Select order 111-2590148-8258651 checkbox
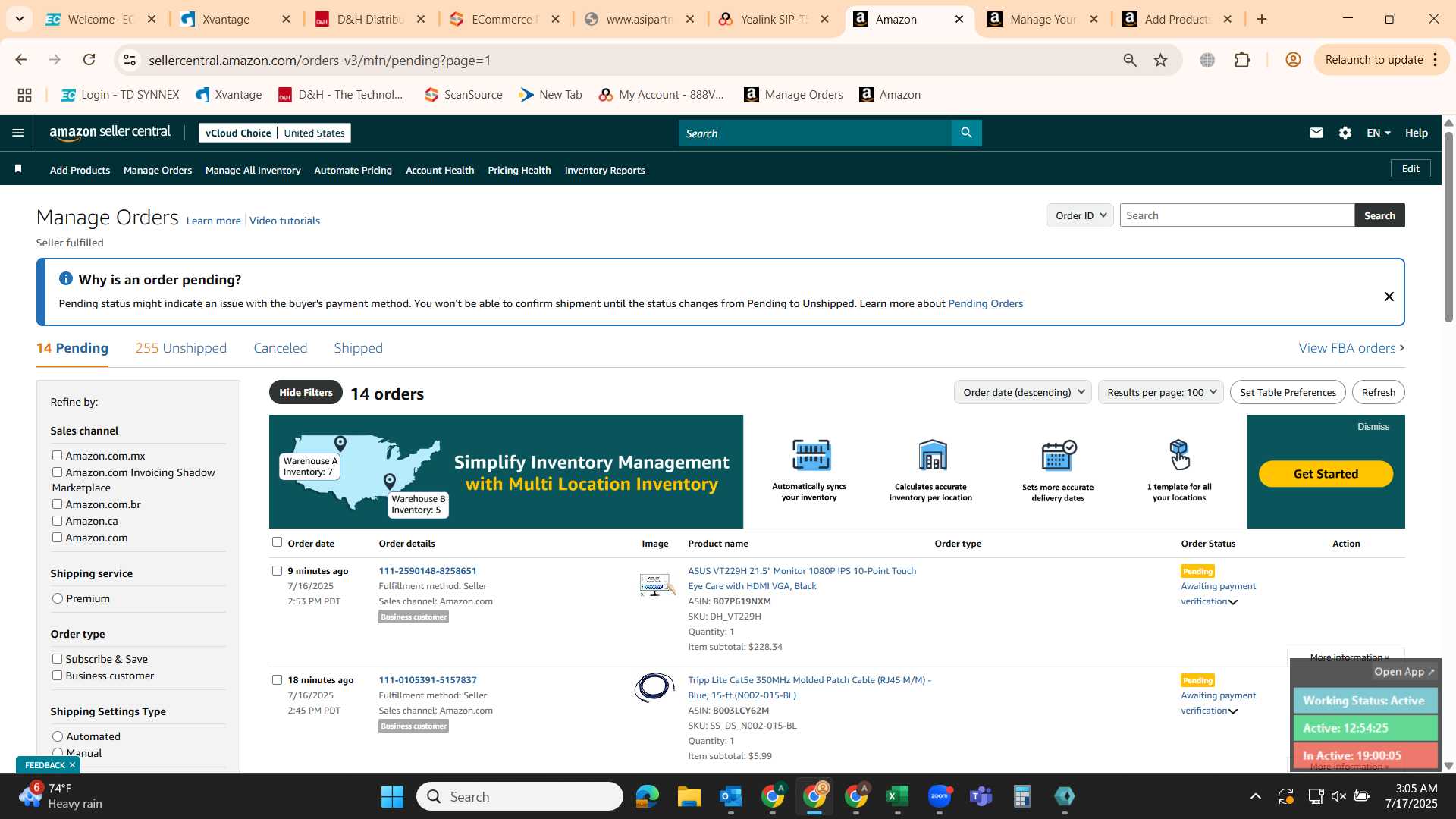Screen dimensions: 1456x819 point(277,570)
